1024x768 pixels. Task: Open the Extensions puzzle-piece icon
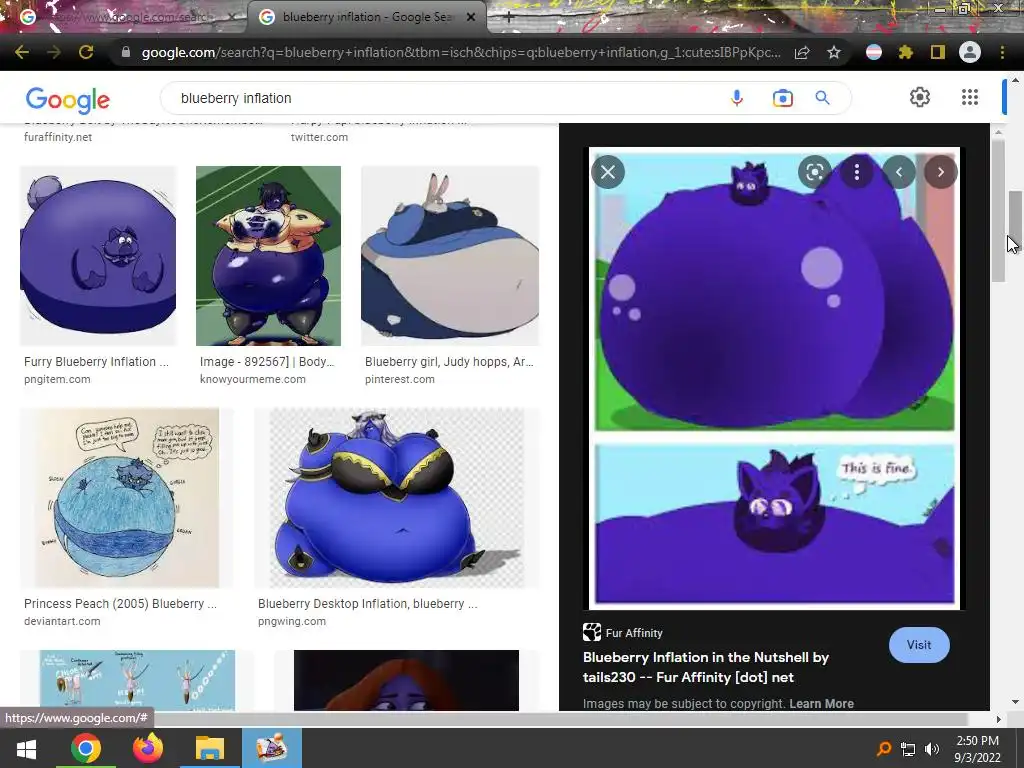point(906,52)
